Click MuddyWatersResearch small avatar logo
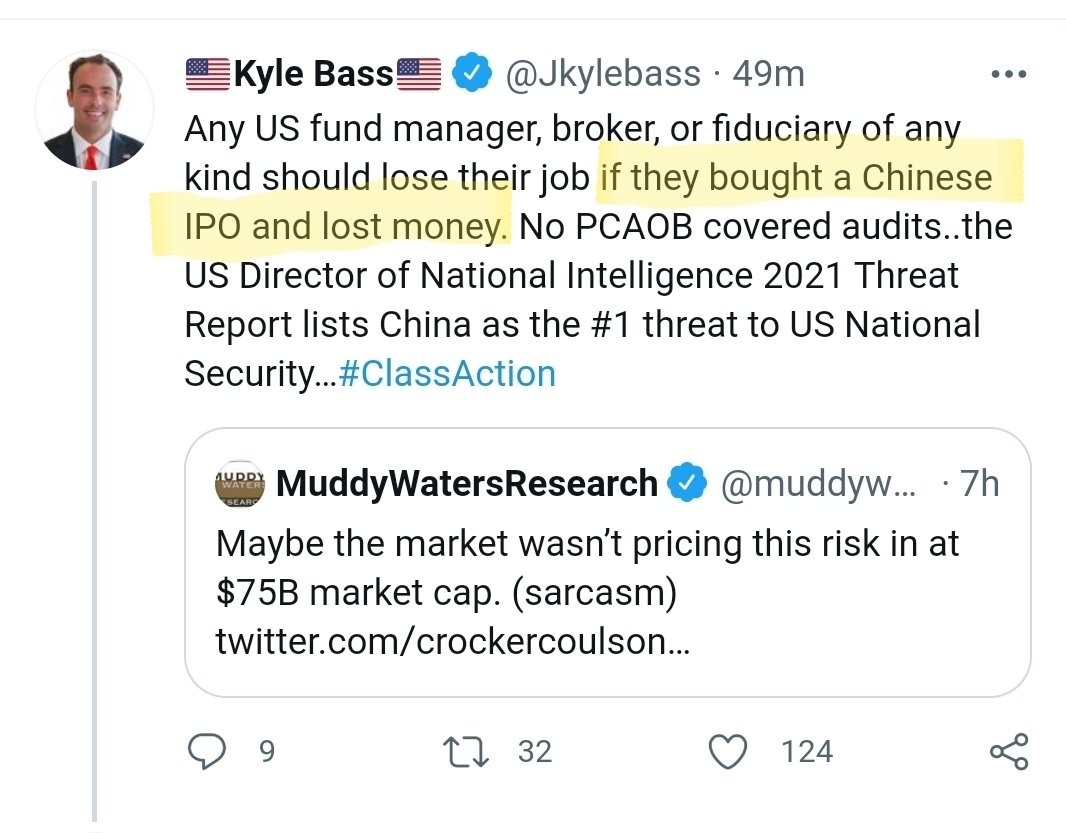Screen dimensions: 1066x833 pos(241,485)
